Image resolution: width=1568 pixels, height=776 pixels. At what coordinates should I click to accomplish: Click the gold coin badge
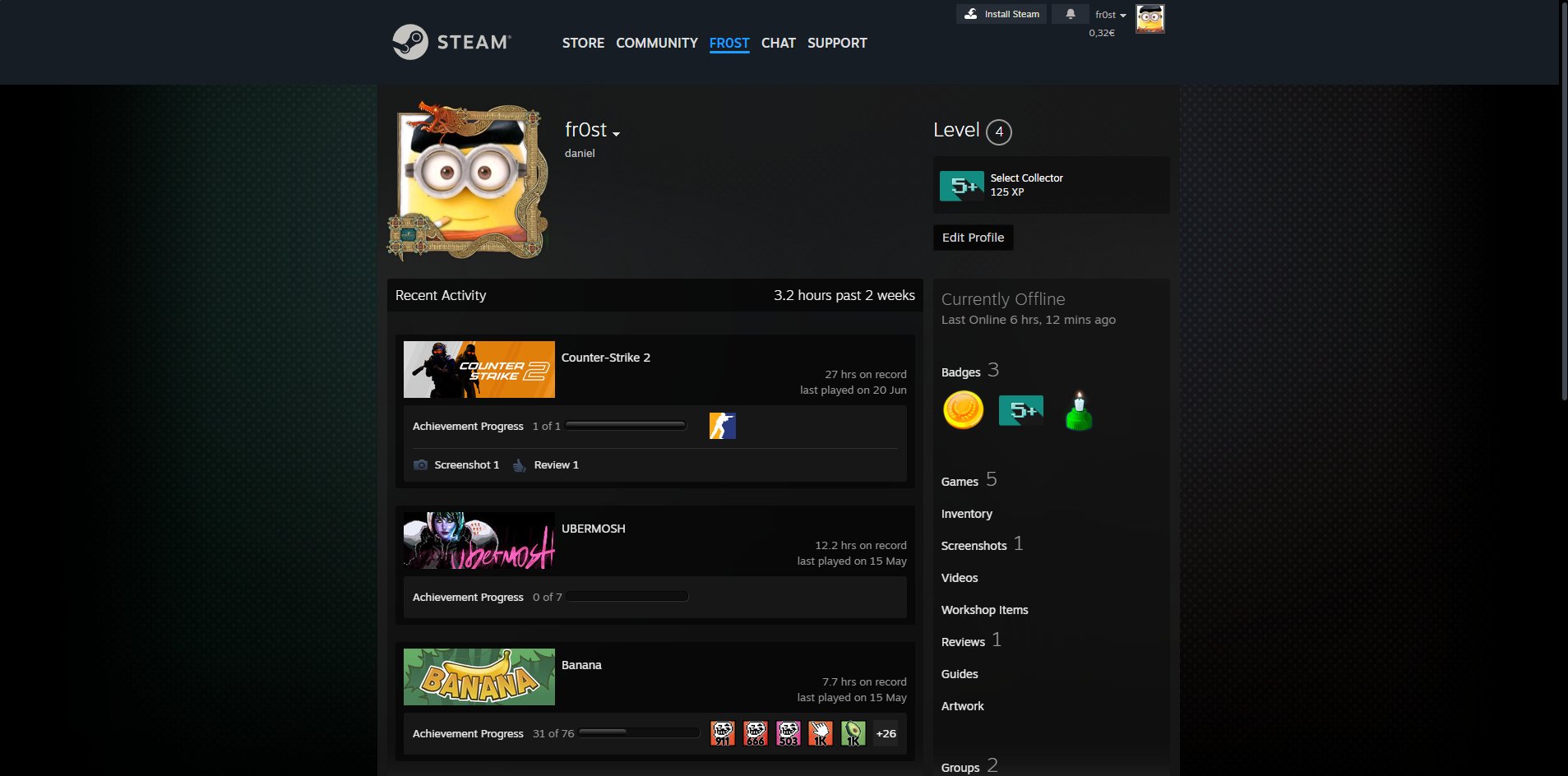[963, 409]
